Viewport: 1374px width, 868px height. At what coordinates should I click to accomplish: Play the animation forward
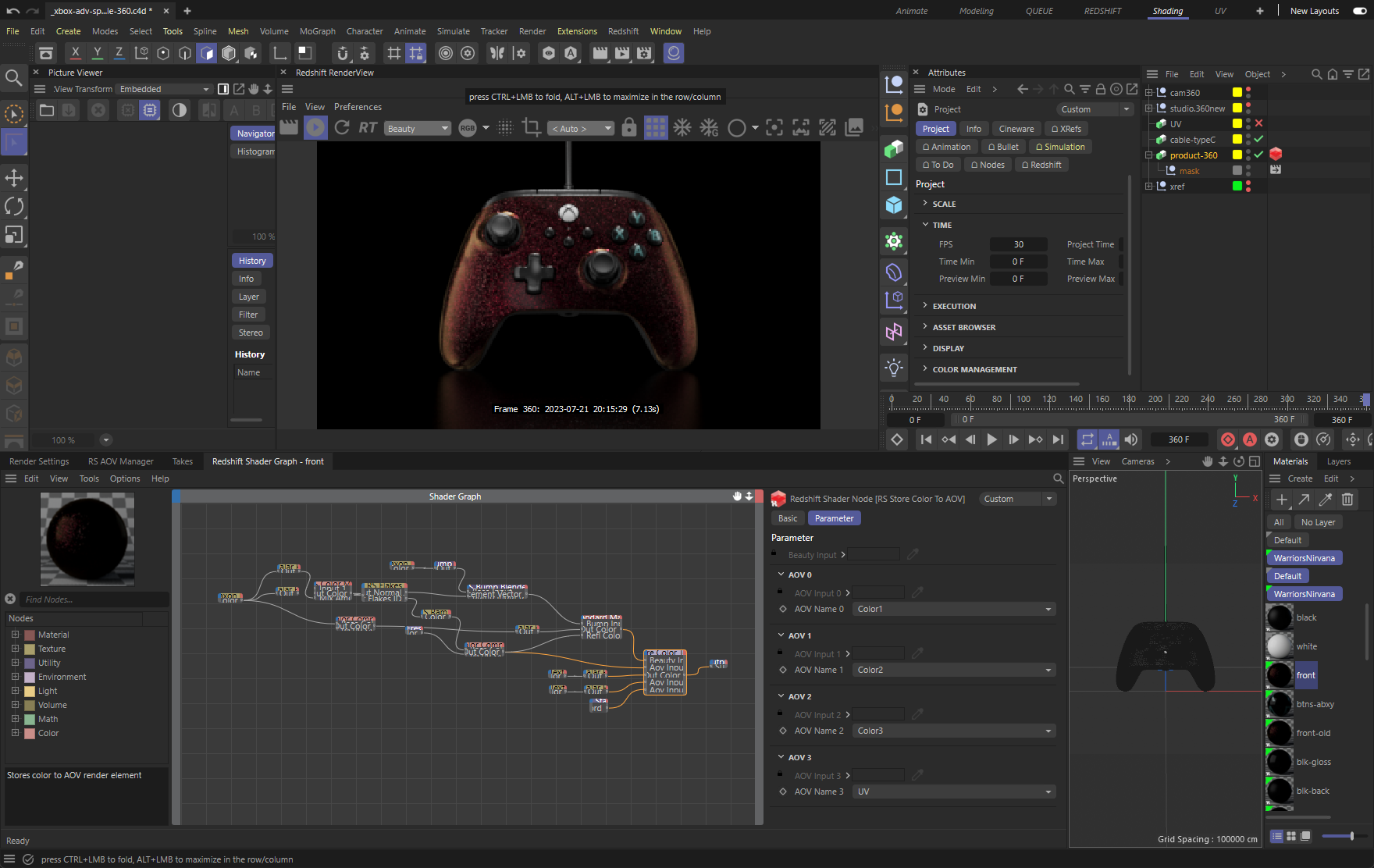[x=991, y=439]
